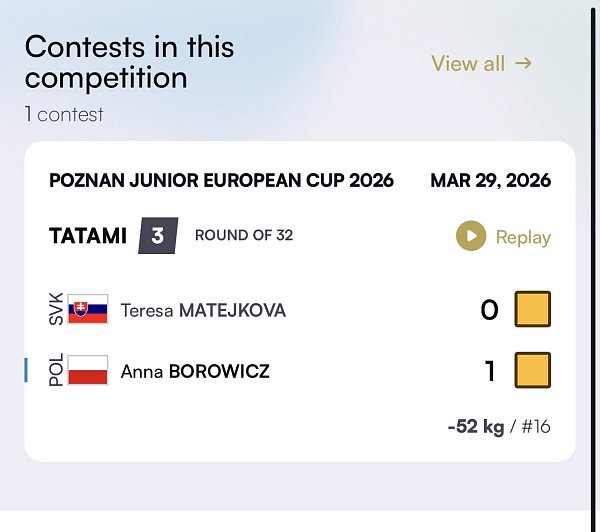The height and width of the screenshot is (532, 600).
Task: Click the Slovakia flag icon
Action: click(88, 309)
